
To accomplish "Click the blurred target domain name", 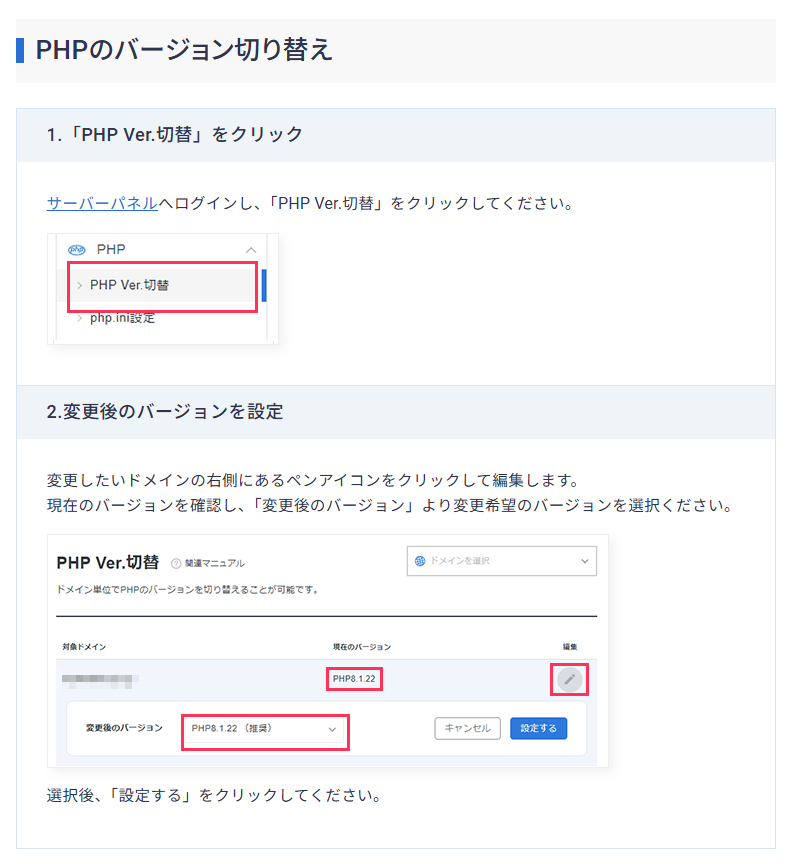I will 99,680.
